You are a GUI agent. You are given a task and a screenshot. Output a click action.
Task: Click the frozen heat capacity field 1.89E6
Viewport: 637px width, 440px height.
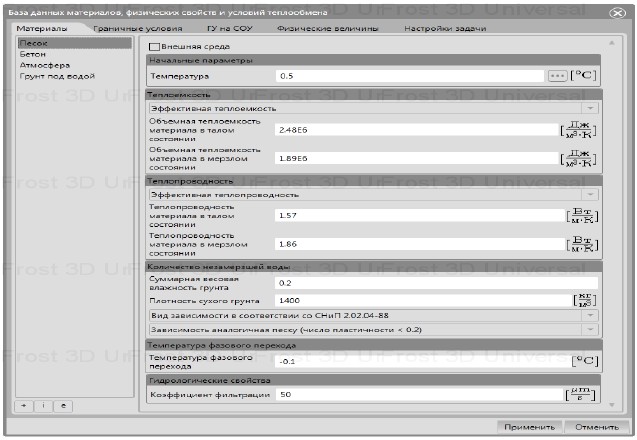[416, 158]
